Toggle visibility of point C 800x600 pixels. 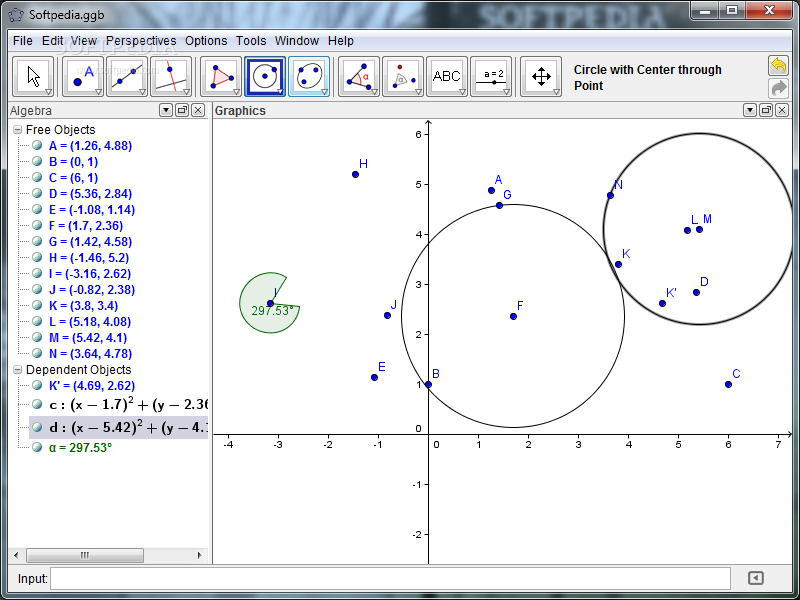coord(37,177)
